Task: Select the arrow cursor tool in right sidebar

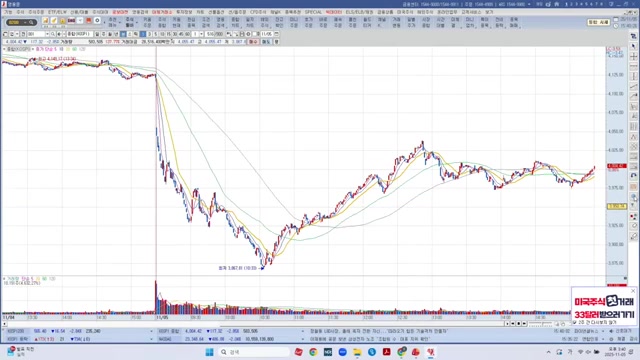Action: (x=633, y=46)
